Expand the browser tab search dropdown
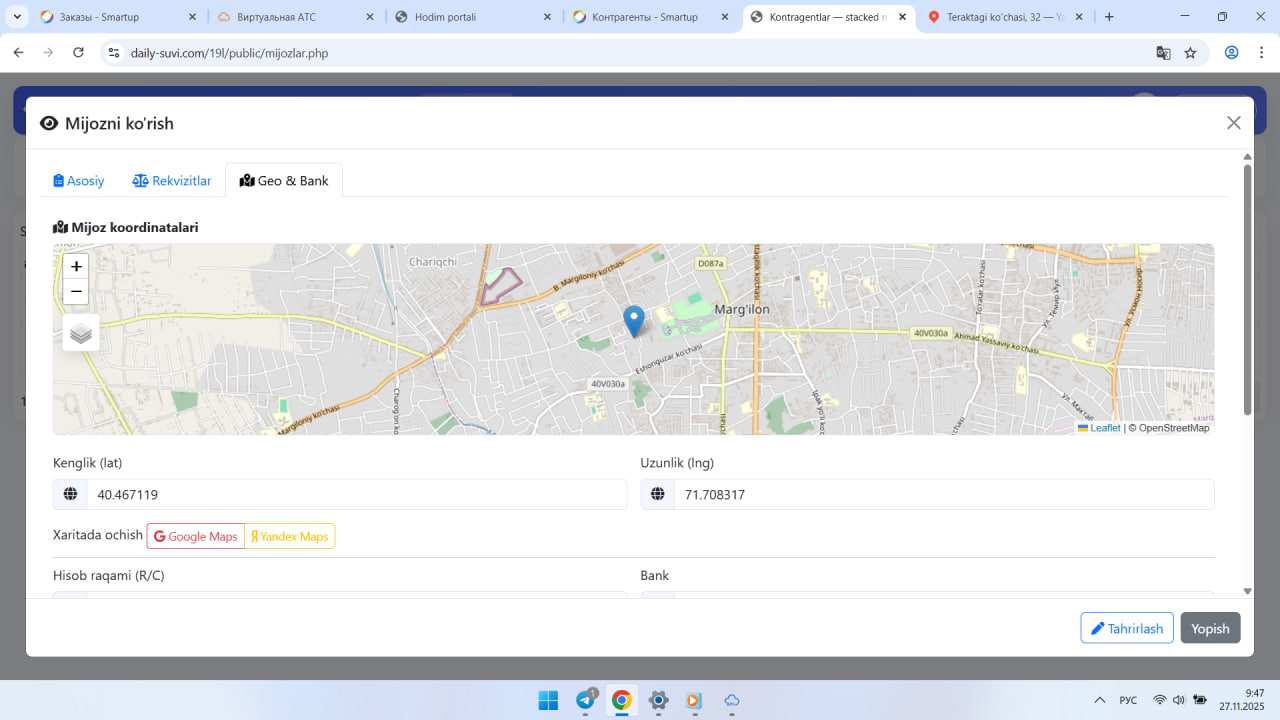Screen dimensions: 1280x720 (17, 17)
